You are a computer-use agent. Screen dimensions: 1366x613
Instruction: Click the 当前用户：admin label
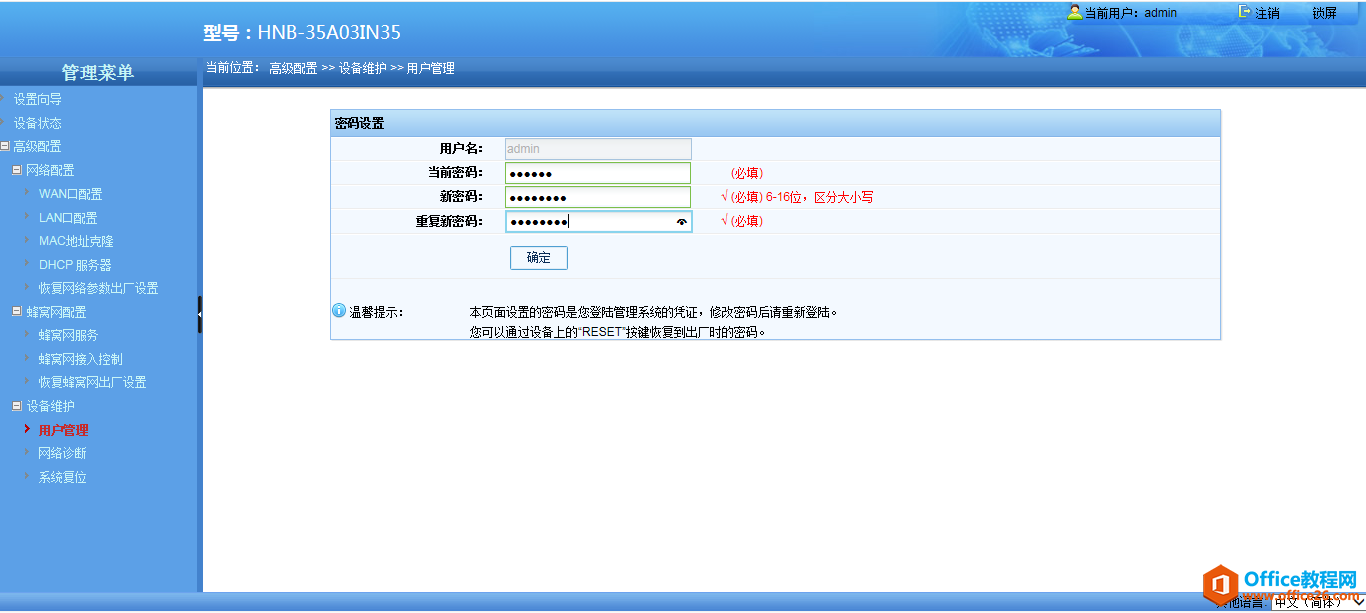(x=1130, y=13)
